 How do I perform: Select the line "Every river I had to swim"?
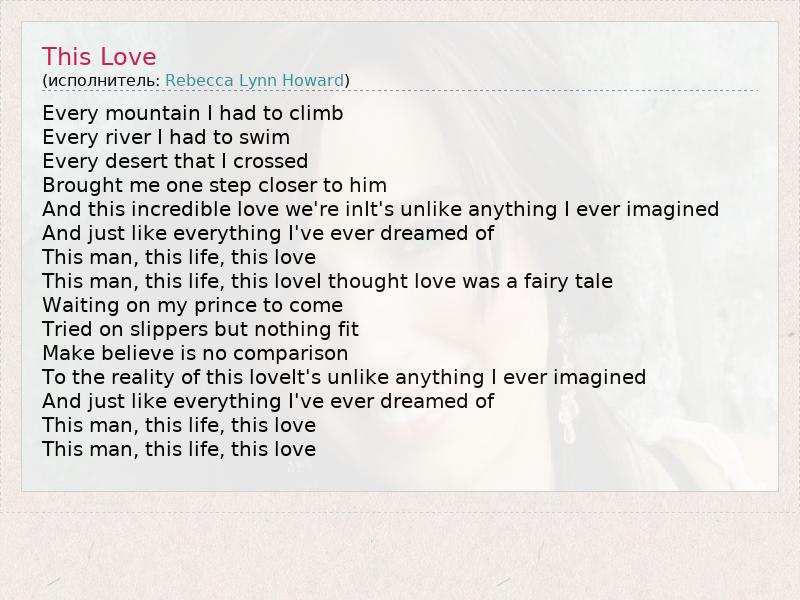166,137
